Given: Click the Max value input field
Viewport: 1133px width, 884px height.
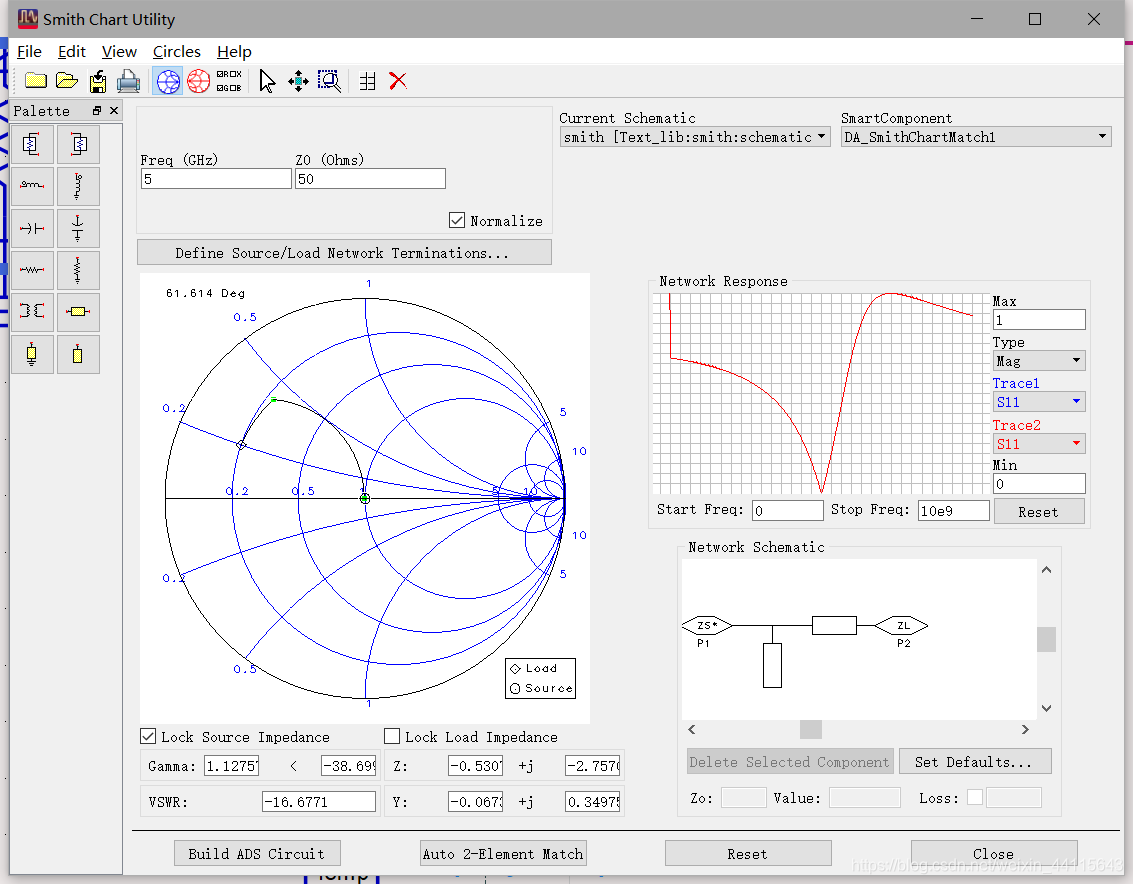Looking at the screenshot, I should click(x=1039, y=319).
